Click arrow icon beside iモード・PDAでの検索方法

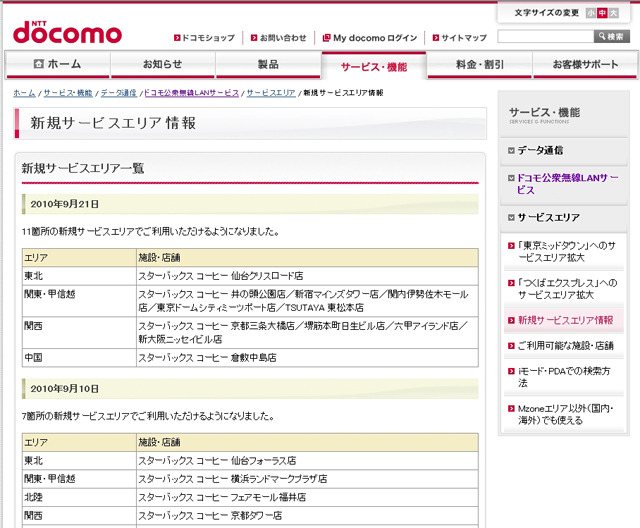point(511,371)
